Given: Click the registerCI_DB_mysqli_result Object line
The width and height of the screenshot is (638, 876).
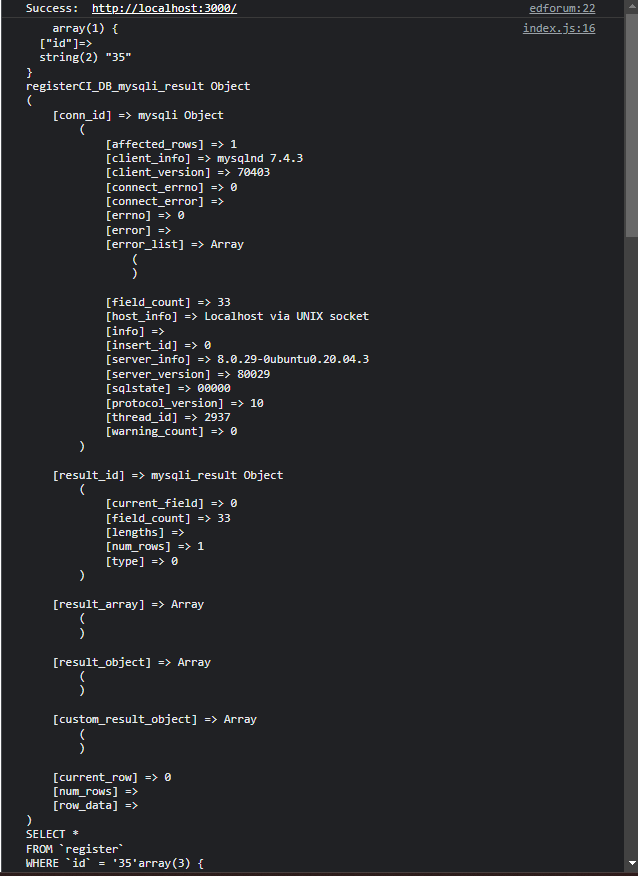Looking at the screenshot, I should (138, 86).
